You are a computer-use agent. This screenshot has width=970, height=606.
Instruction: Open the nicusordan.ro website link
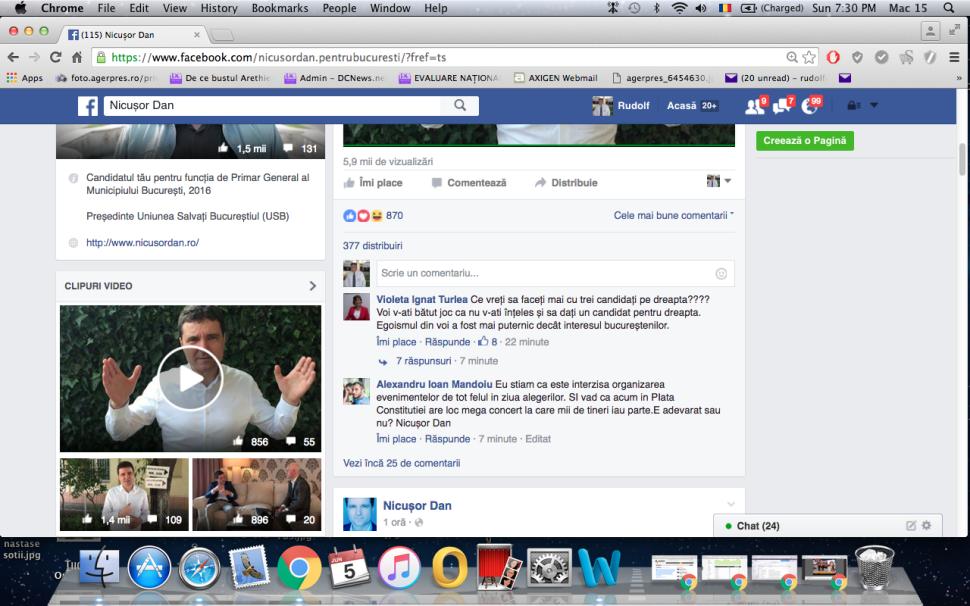142,242
